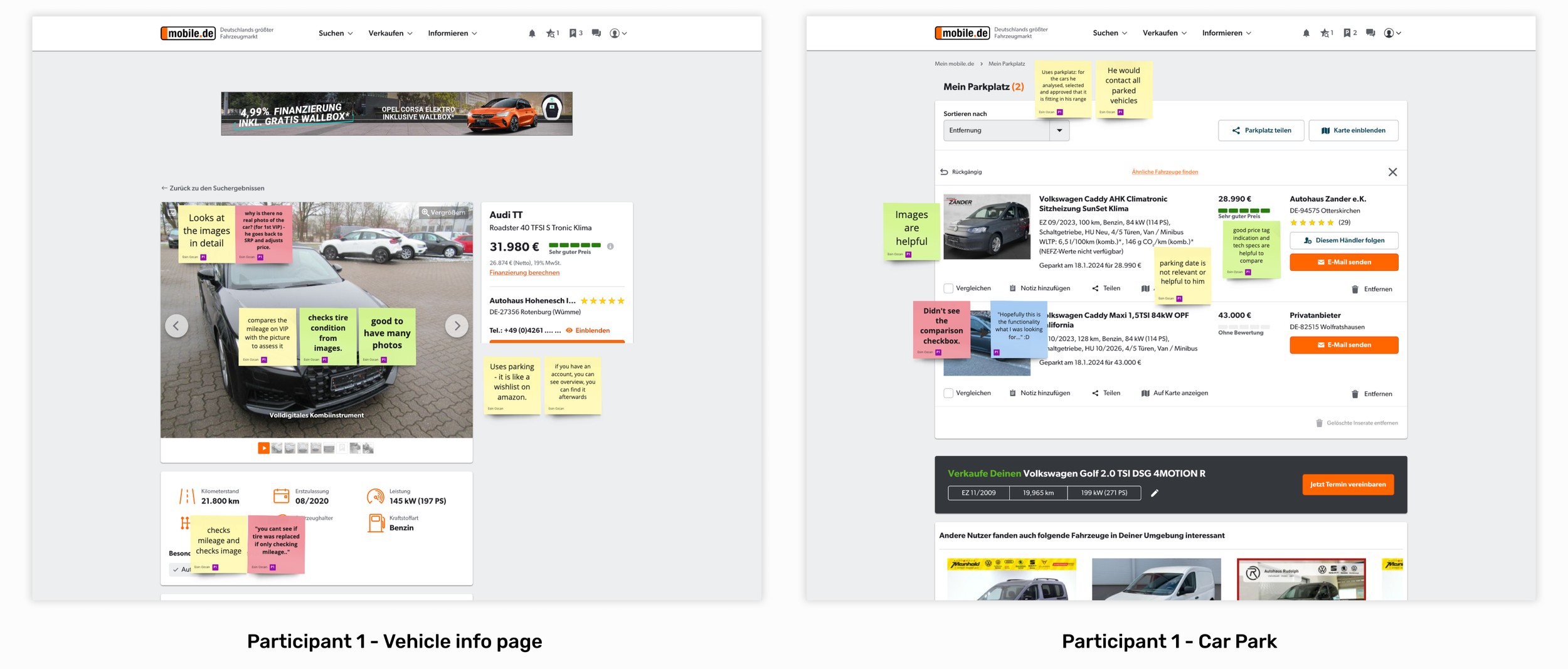Click Autohaus Zander e.K. dealer name

(1328, 199)
